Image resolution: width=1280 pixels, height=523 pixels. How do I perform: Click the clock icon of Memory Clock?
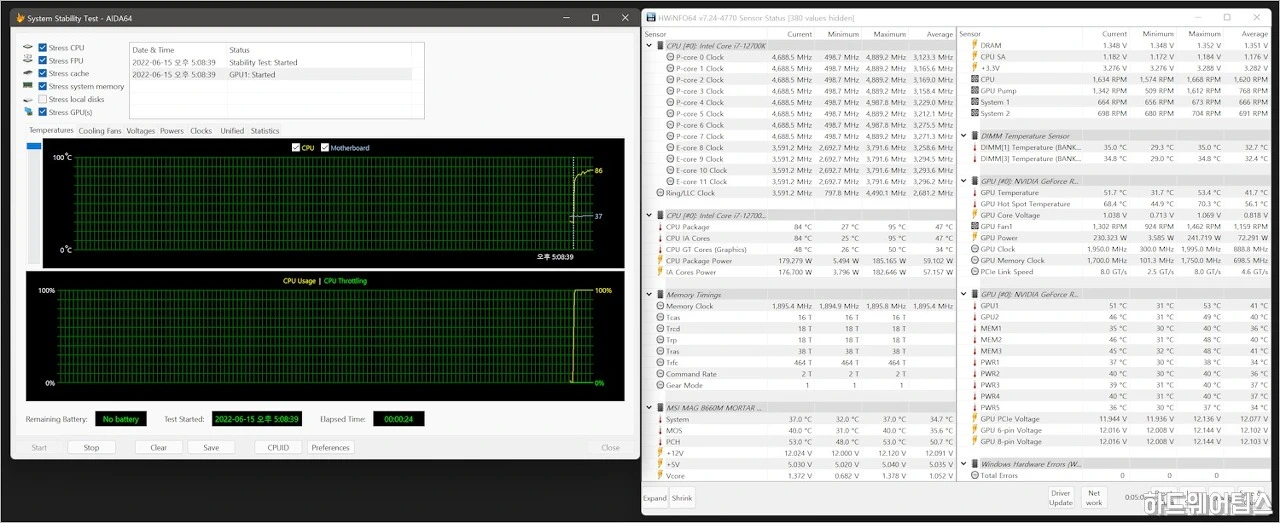point(660,306)
